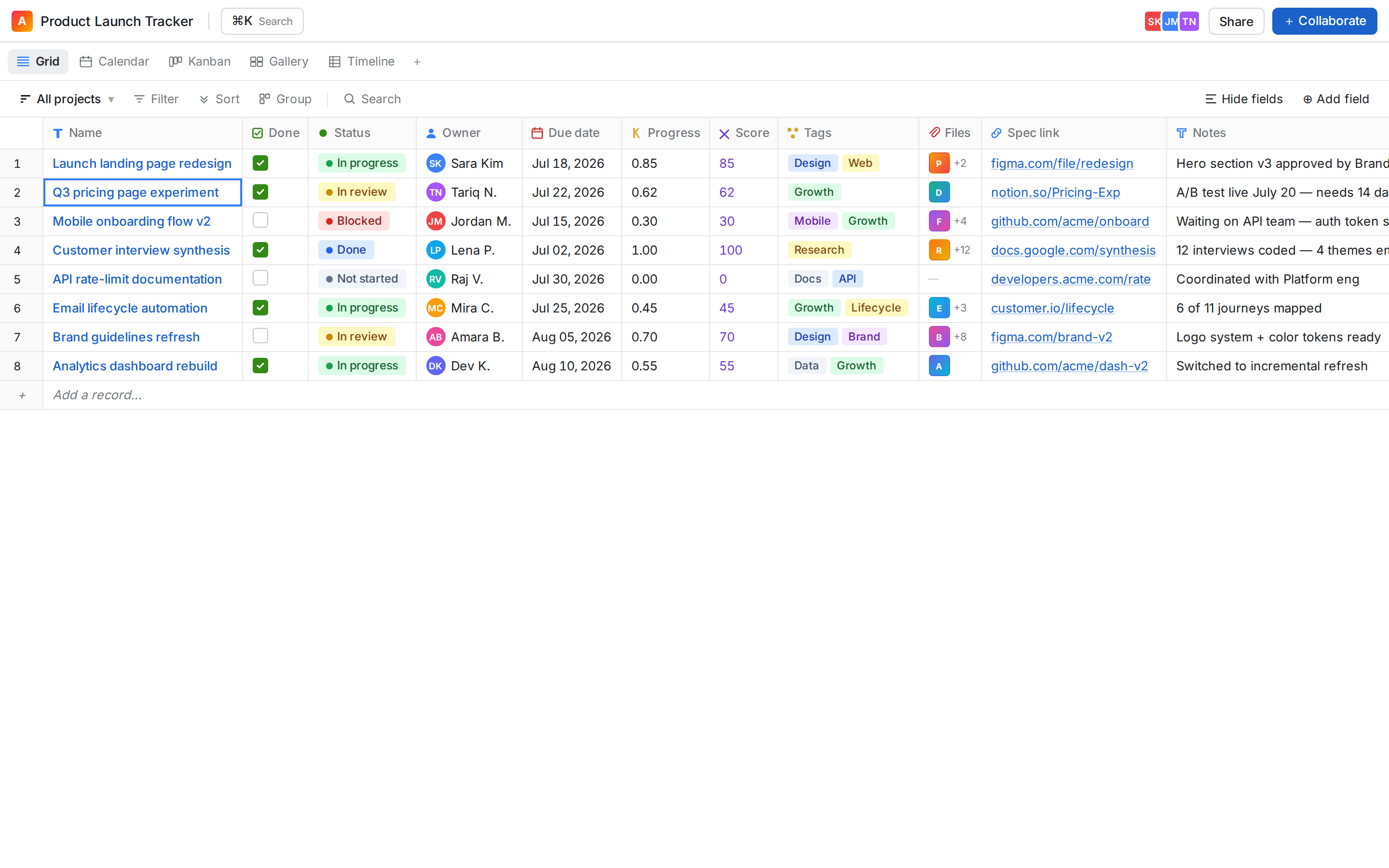The width and height of the screenshot is (1389, 868).
Task: Uncheck Done for Analytics dashboard rebuild
Action: tap(260, 366)
